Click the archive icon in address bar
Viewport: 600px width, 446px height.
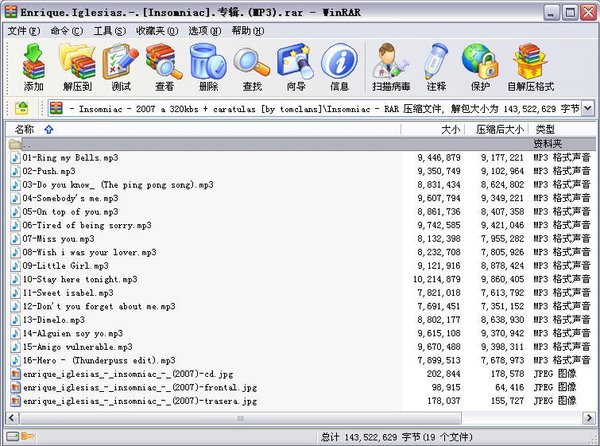coord(56,109)
